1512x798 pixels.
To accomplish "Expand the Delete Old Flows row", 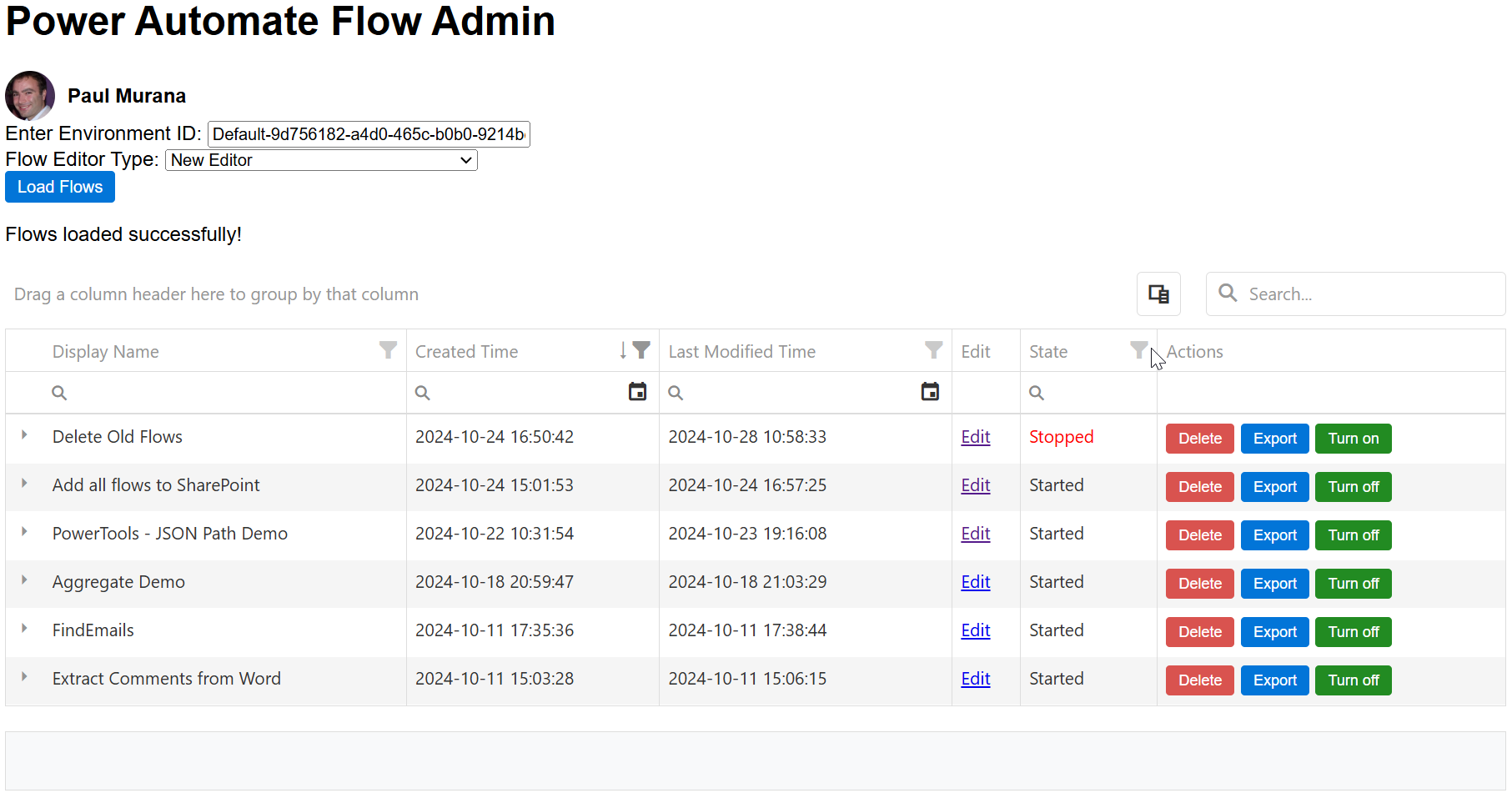I will pyautogui.click(x=23, y=435).
